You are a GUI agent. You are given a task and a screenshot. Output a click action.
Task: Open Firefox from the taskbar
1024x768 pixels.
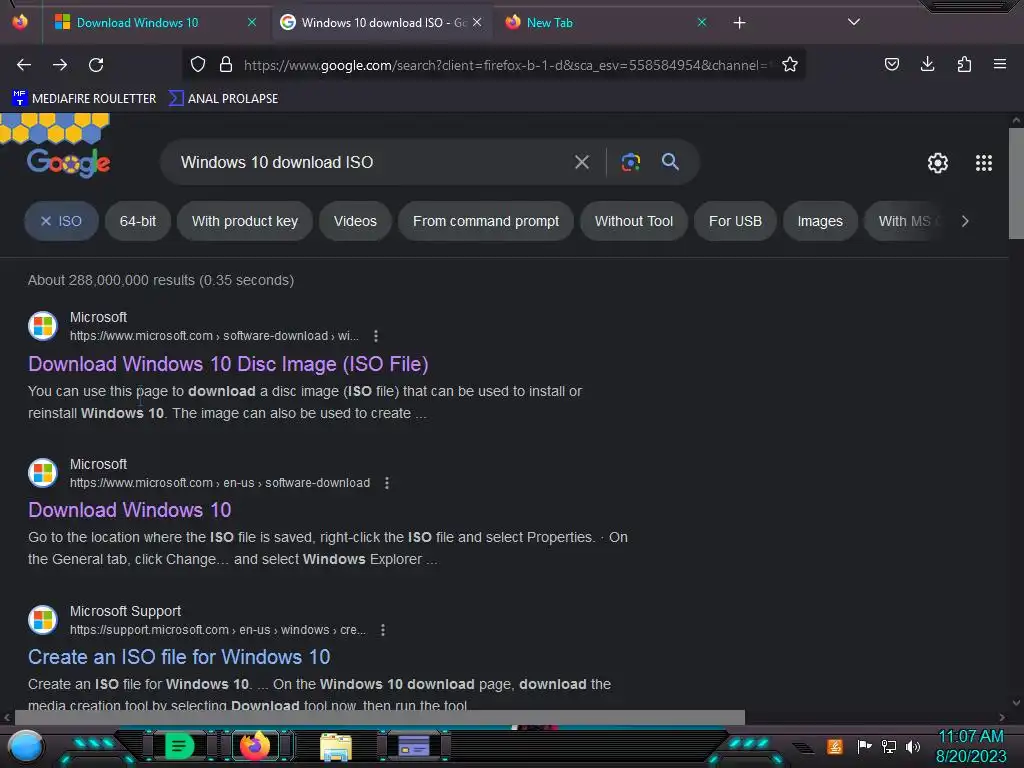point(255,746)
